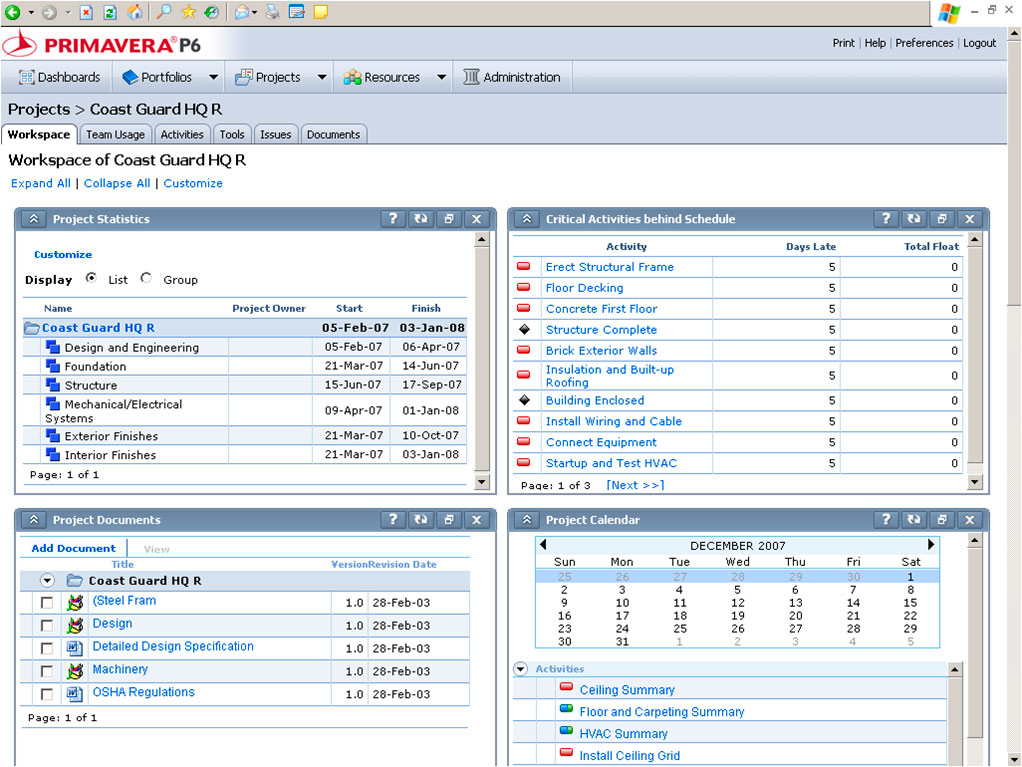This screenshot has height=767, width=1022.
Task: Click the browser Back arrow icon
Action: click(x=12, y=12)
